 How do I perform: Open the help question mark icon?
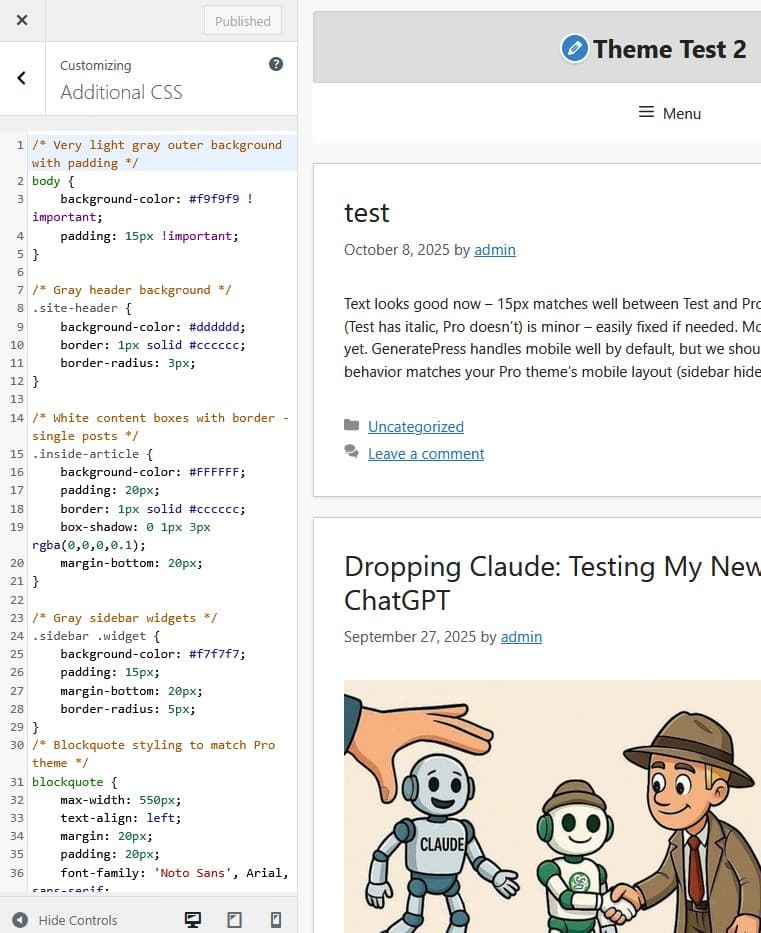pyautogui.click(x=276, y=64)
